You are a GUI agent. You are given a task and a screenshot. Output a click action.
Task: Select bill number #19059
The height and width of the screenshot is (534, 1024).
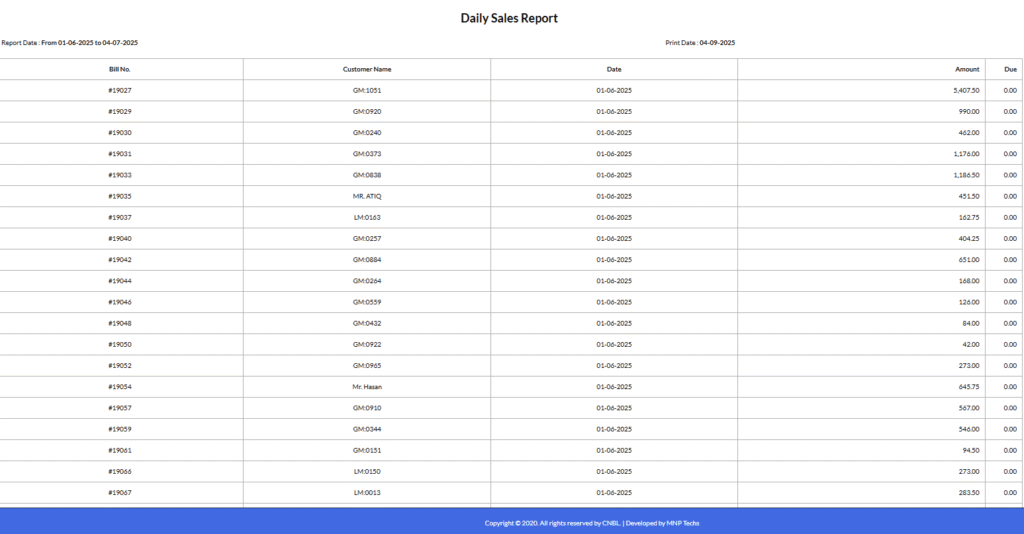point(120,430)
